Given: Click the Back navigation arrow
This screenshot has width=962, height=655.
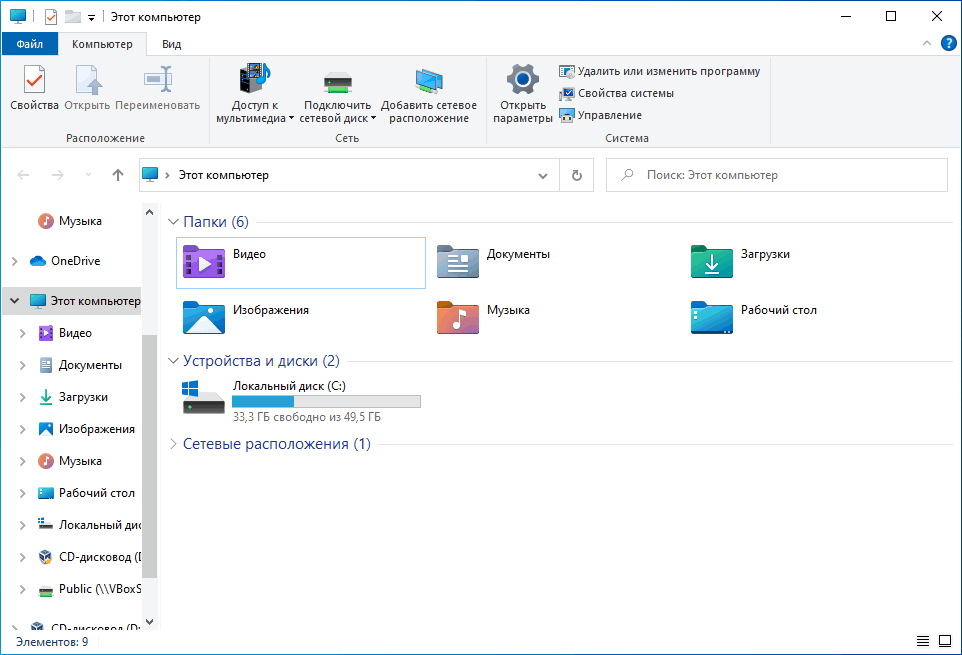Looking at the screenshot, I should point(23,175).
